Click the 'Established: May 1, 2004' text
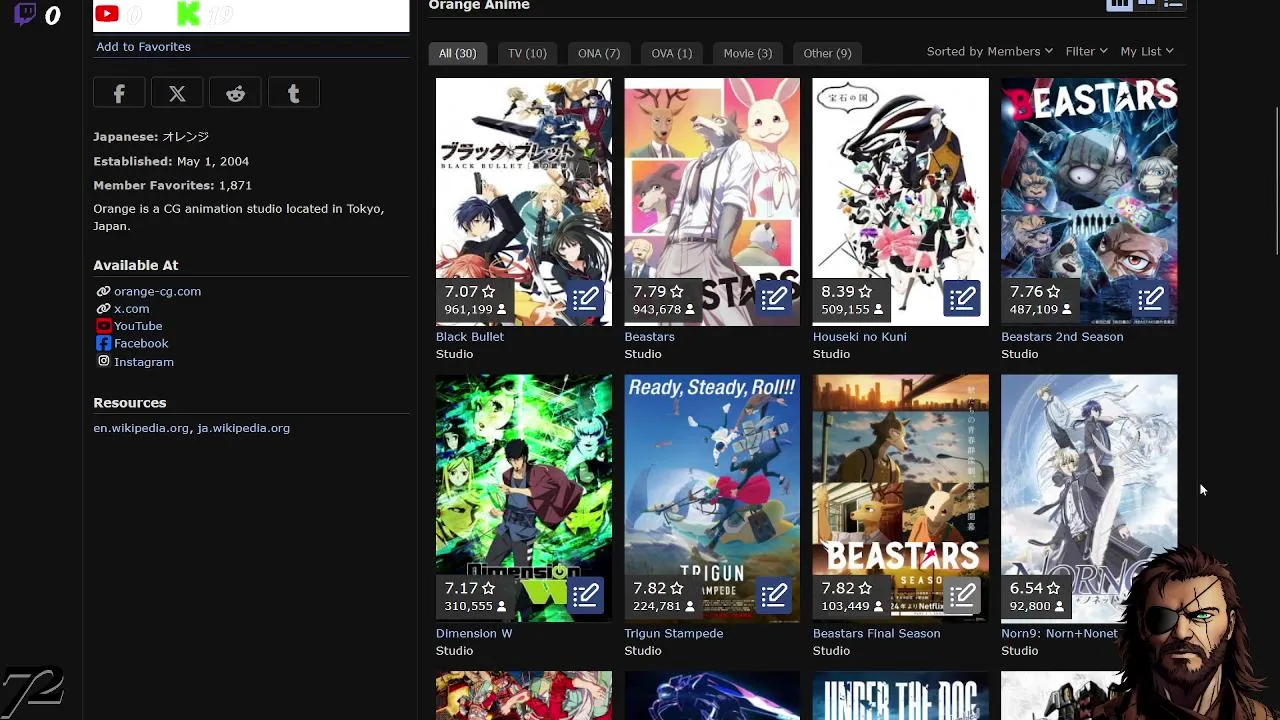1280x720 pixels. [171, 161]
